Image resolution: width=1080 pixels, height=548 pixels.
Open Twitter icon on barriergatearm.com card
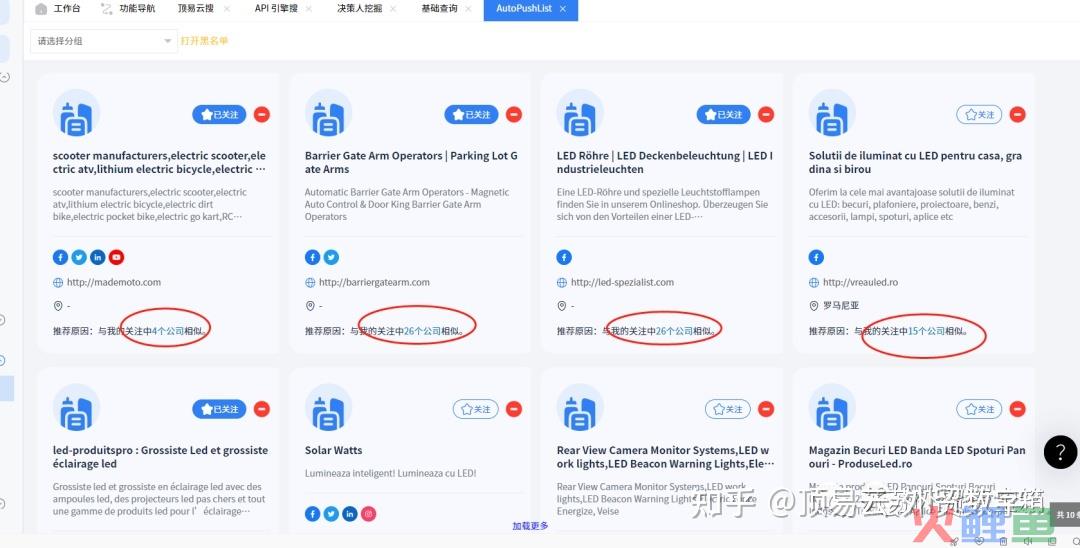(x=331, y=257)
